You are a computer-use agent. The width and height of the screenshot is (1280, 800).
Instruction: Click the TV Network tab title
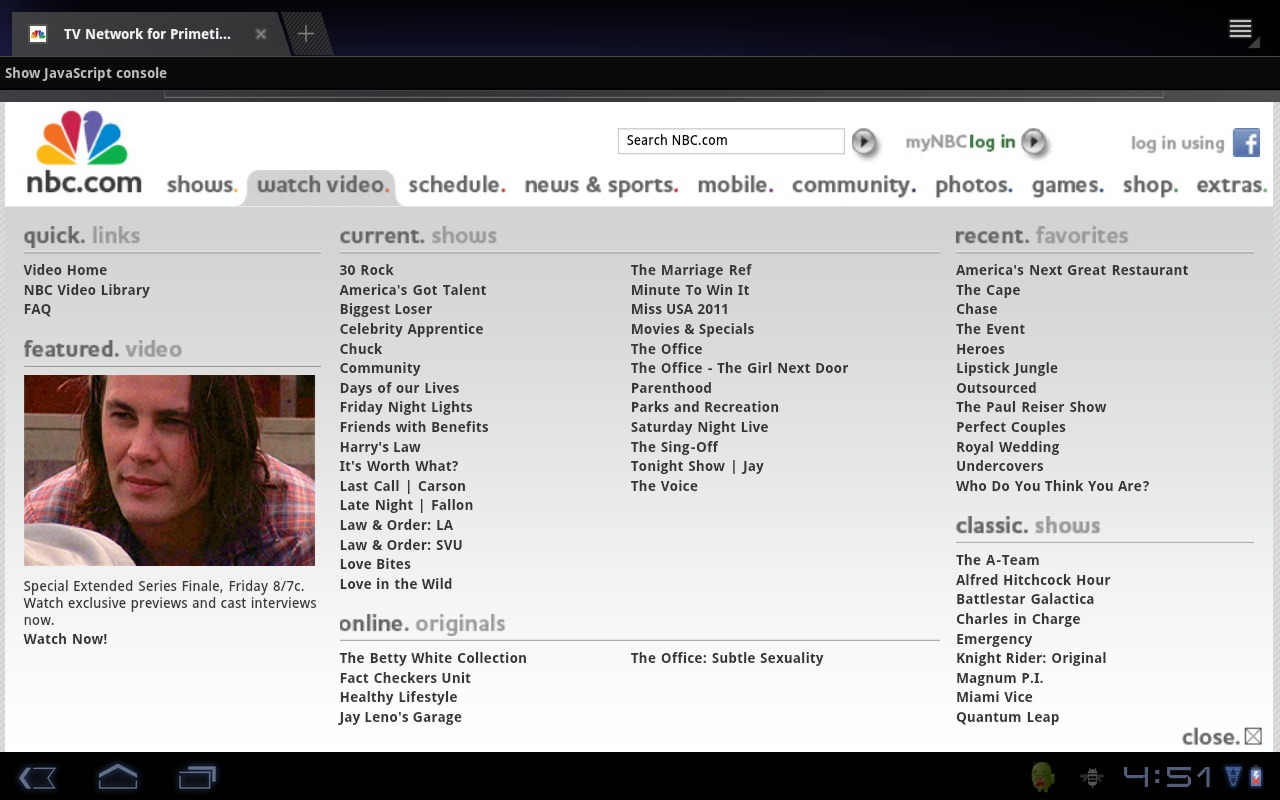[x=147, y=34]
